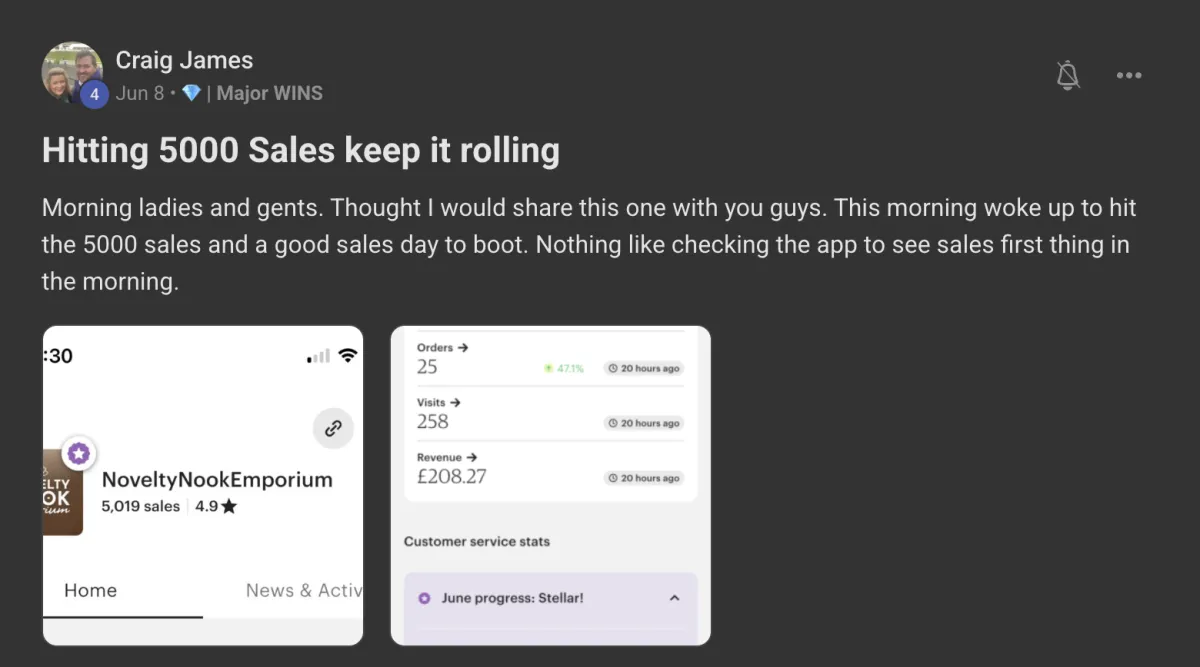Click the level 4 badge on the avatar

pyautogui.click(x=93, y=94)
